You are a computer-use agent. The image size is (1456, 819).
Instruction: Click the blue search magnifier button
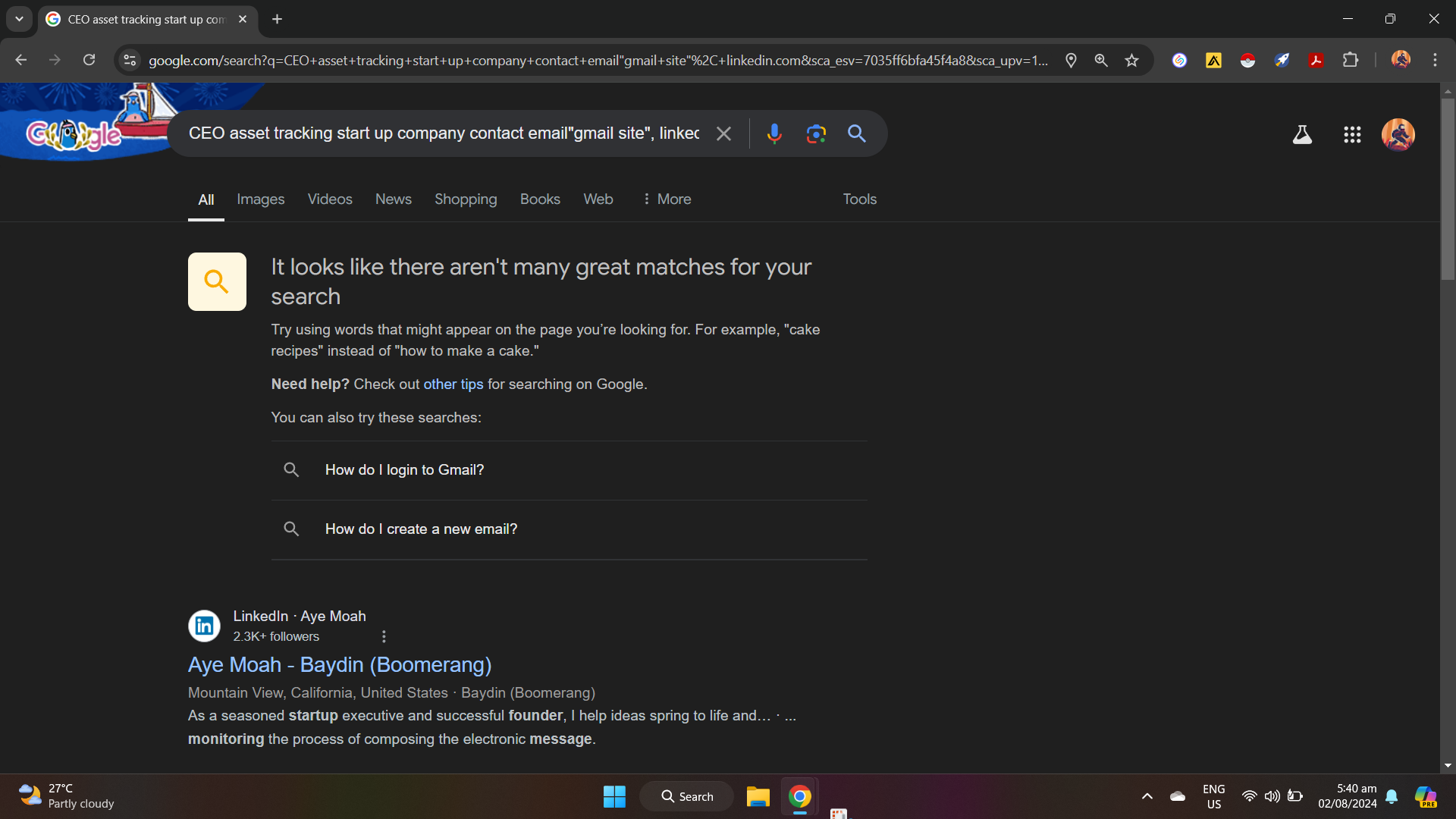[x=857, y=134]
